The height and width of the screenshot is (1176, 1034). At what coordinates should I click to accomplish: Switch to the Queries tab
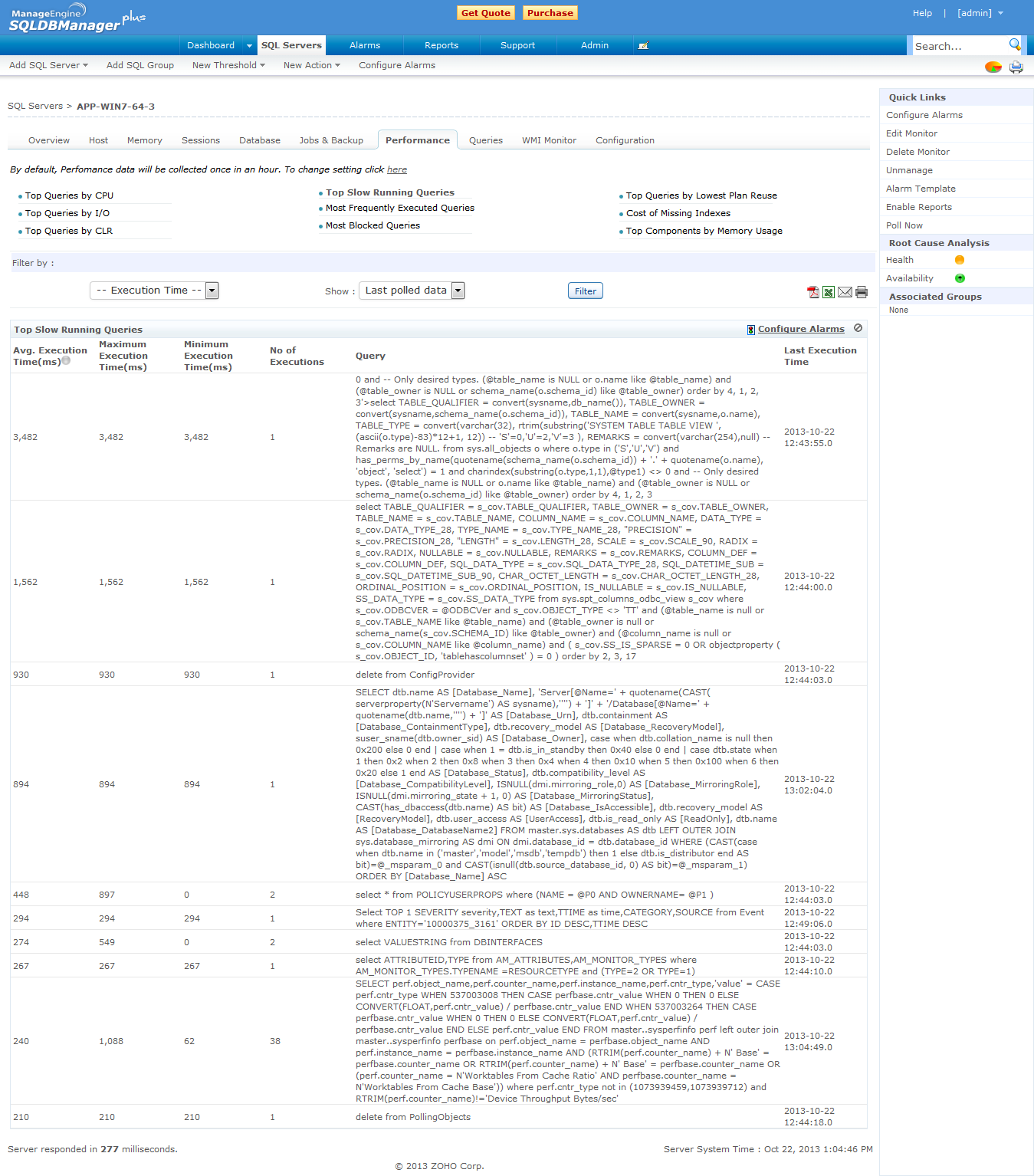(486, 140)
